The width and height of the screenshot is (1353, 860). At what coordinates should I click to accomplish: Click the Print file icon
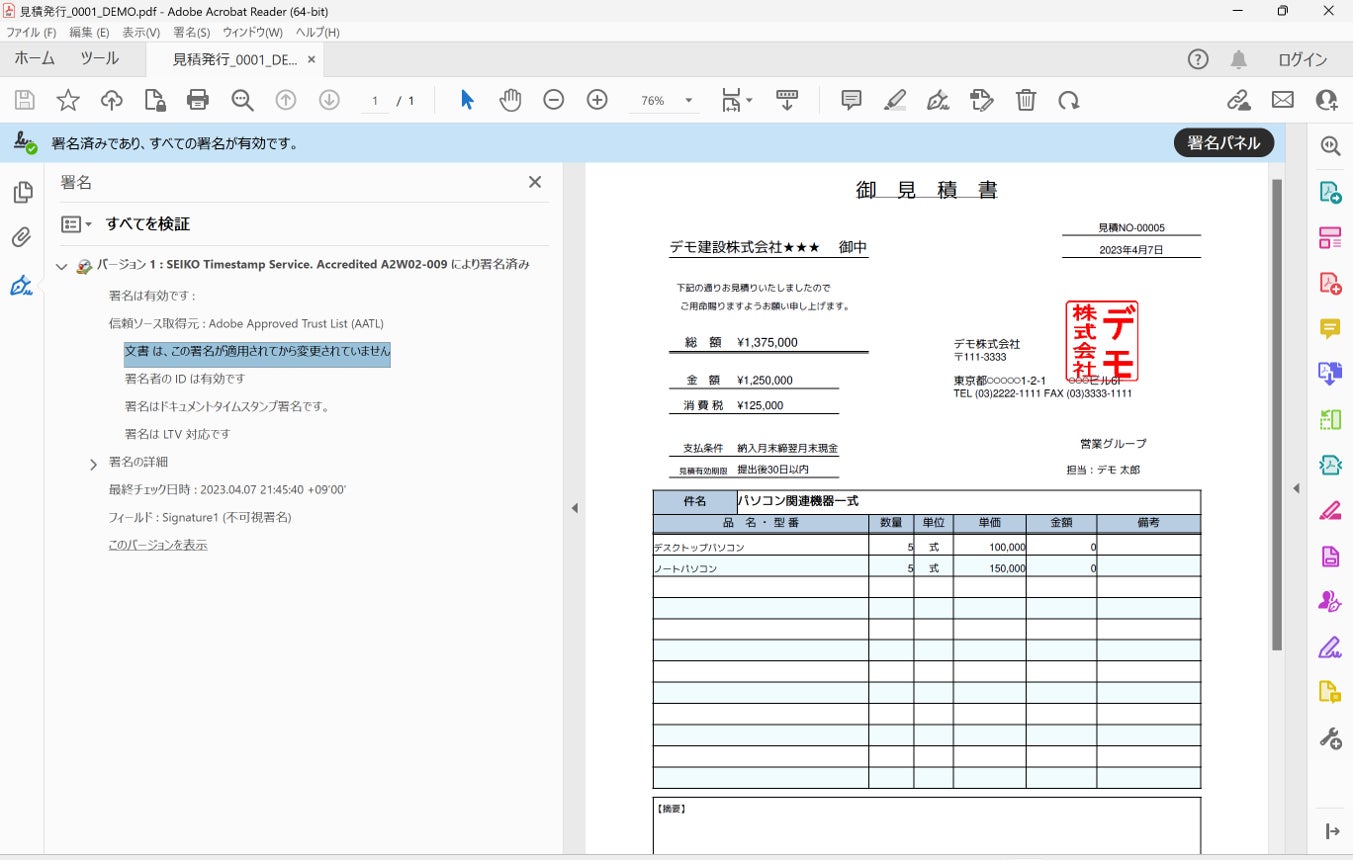[198, 100]
